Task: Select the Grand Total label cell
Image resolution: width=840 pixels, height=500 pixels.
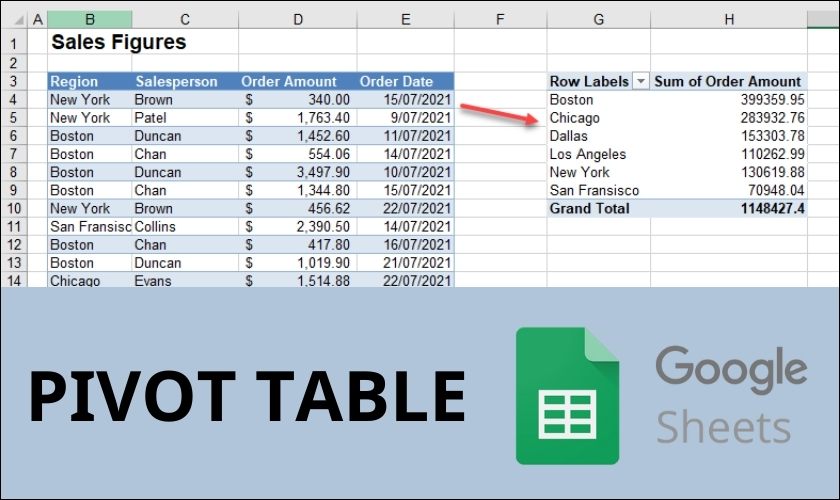Action: click(x=598, y=208)
